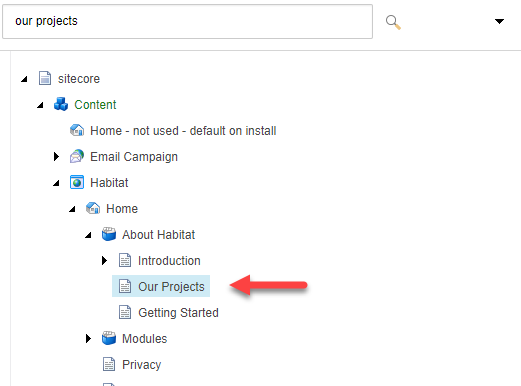The image size is (521, 386).
Task: Collapse the Habitat tree node
Action: click(x=56, y=183)
